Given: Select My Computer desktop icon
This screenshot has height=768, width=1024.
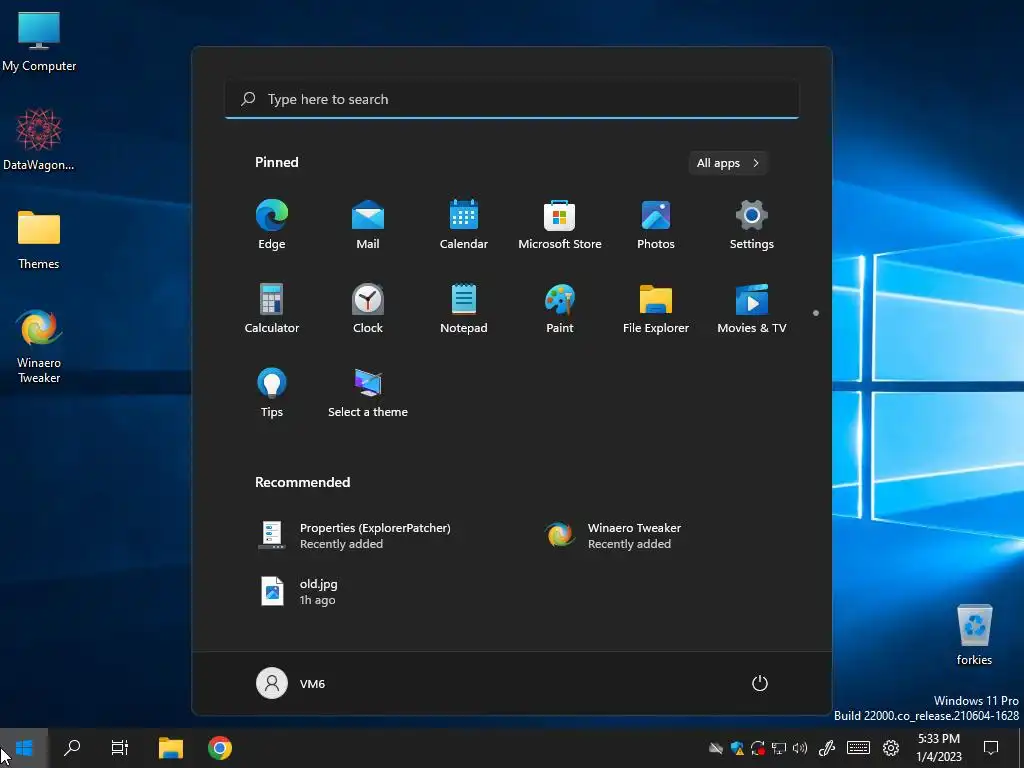Looking at the screenshot, I should pyautogui.click(x=39, y=42).
